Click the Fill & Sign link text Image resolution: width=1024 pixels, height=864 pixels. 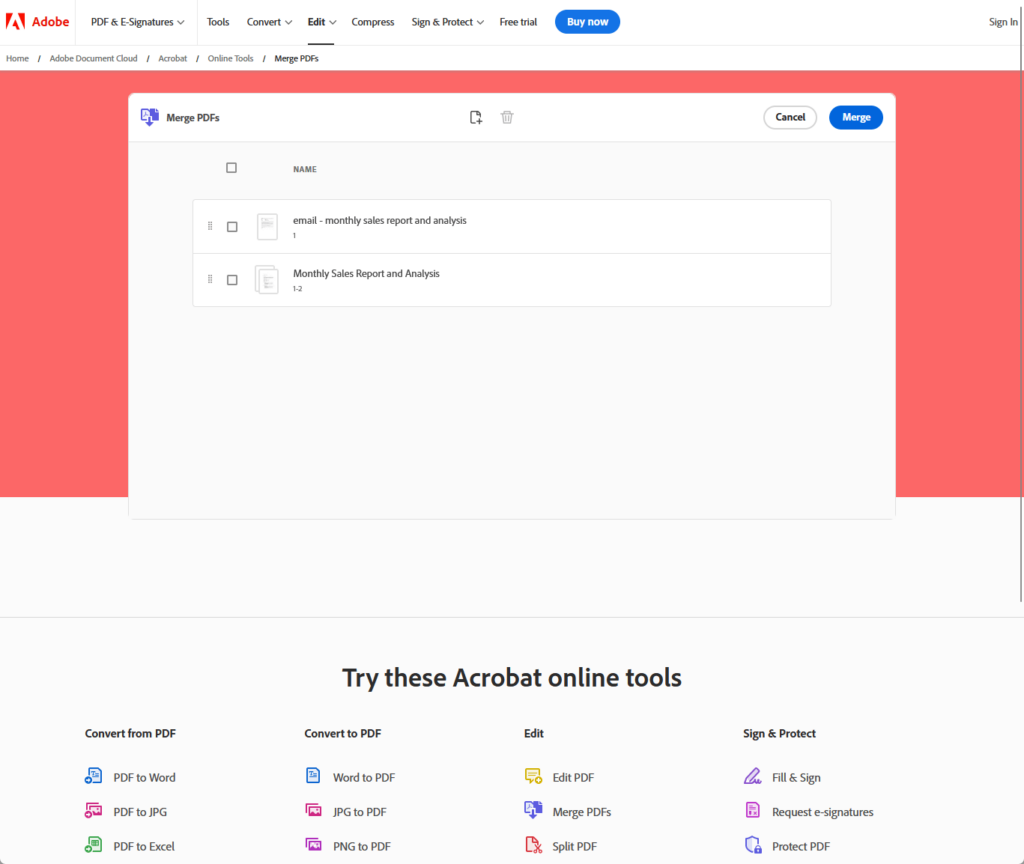click(x=796, y=777)
